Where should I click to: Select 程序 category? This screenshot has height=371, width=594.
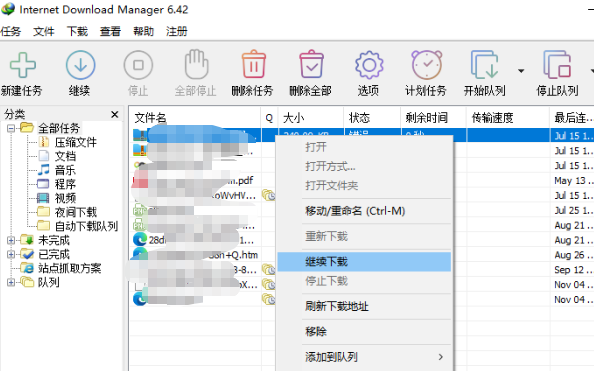pos(65,184)
